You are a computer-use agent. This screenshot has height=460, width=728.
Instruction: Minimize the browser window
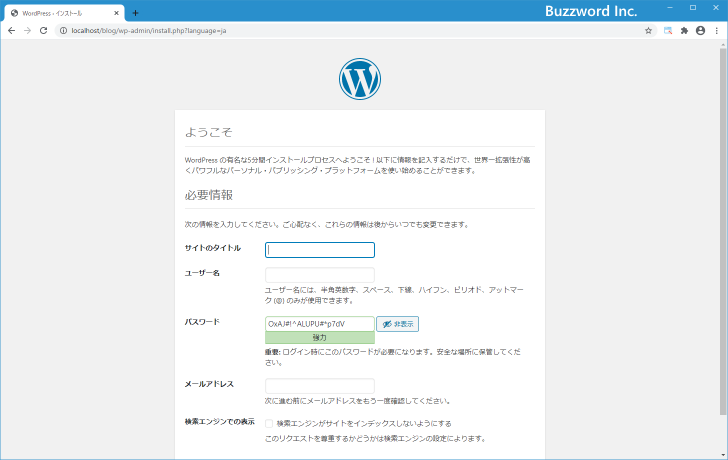point(670,8)
